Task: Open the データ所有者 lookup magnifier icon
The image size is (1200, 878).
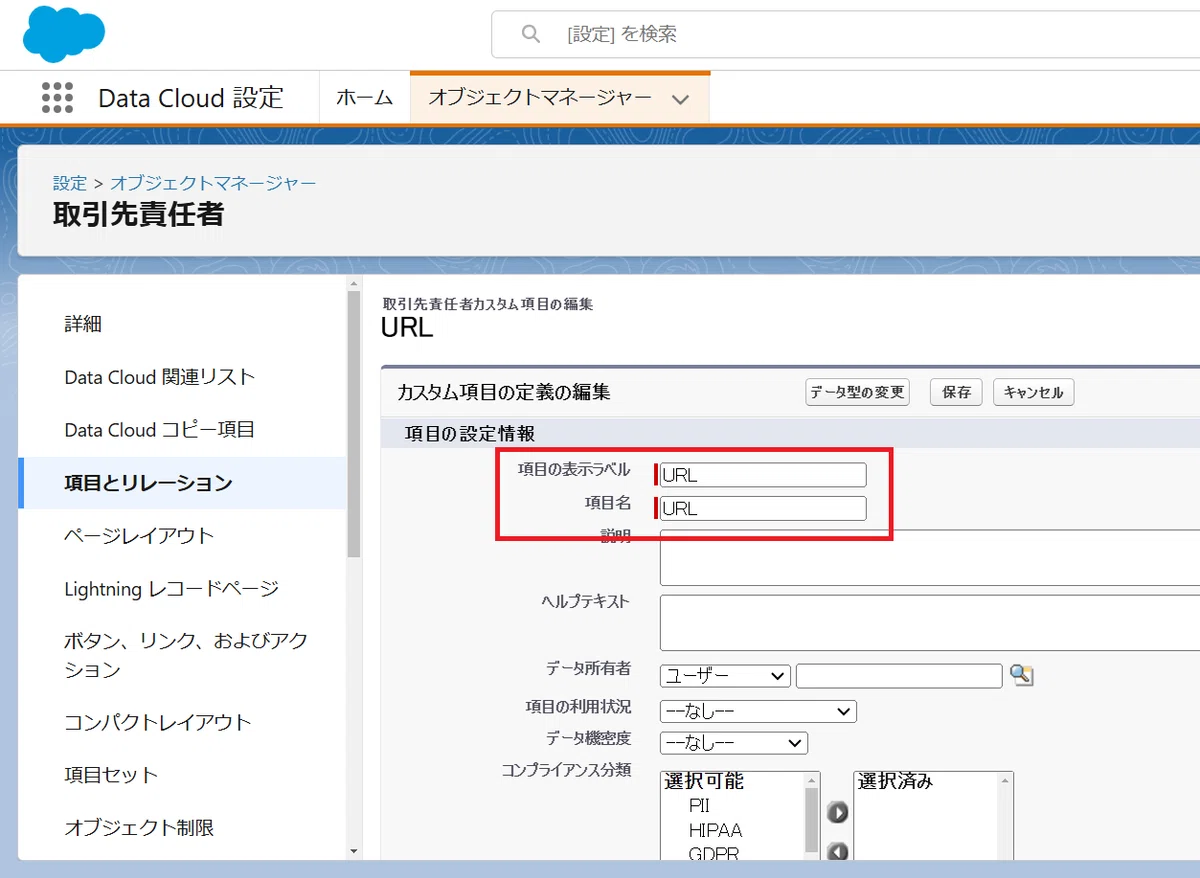Action: pos(1021,675)
